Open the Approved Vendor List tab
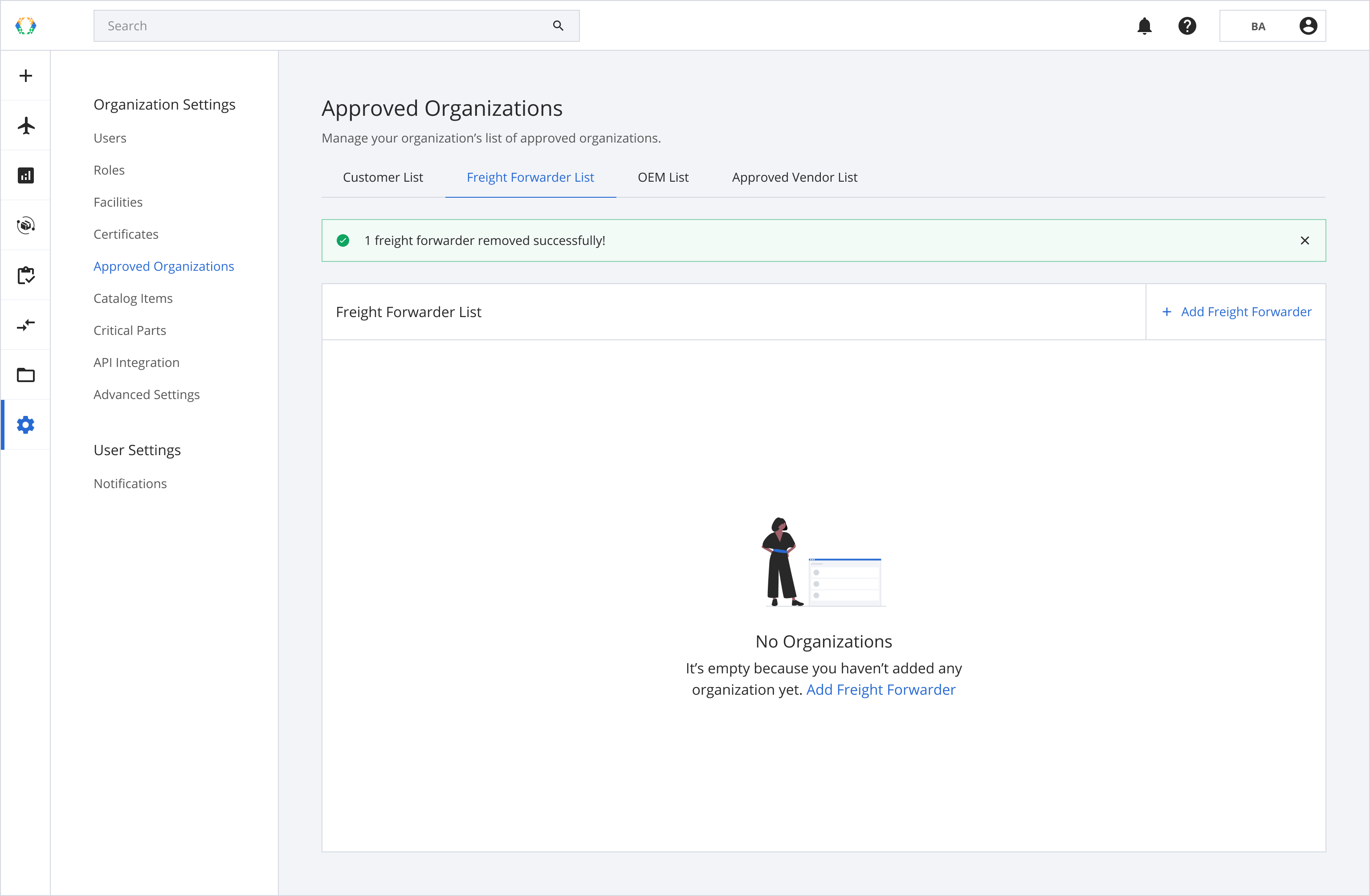The height and width of the screenshot is (896, 1370). pyautogui.click(x=795, y=177)
